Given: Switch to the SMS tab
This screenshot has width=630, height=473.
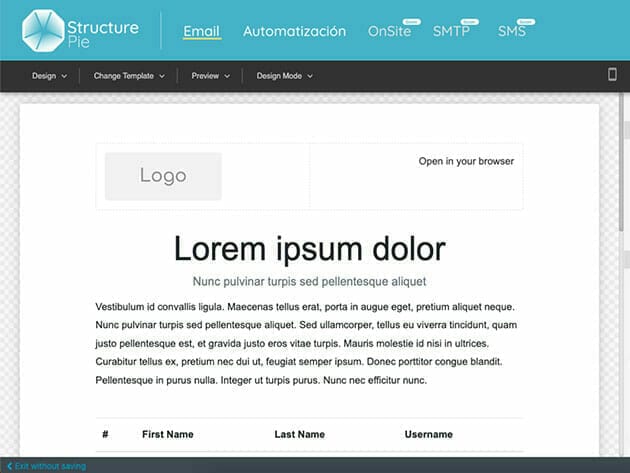Looking at the screenshot, I should [514, 31].
